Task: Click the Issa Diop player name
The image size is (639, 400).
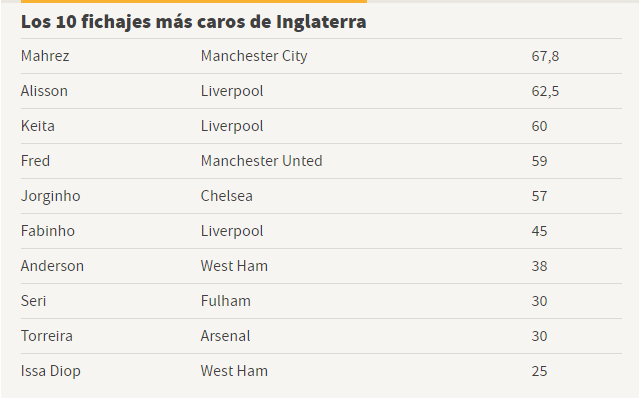Action: tap(51, 371)
